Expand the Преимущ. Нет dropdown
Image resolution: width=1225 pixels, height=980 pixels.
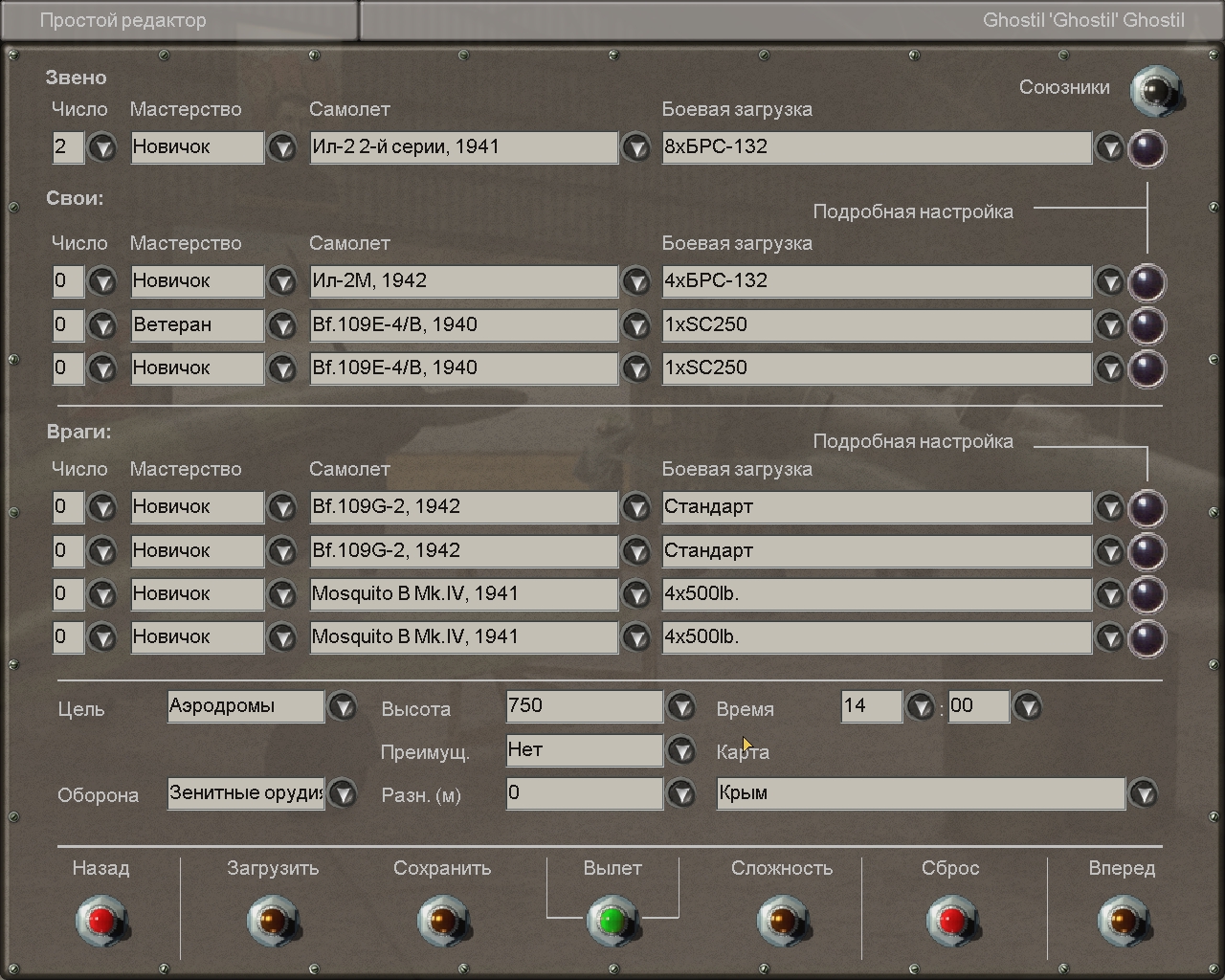click(680, 751)
